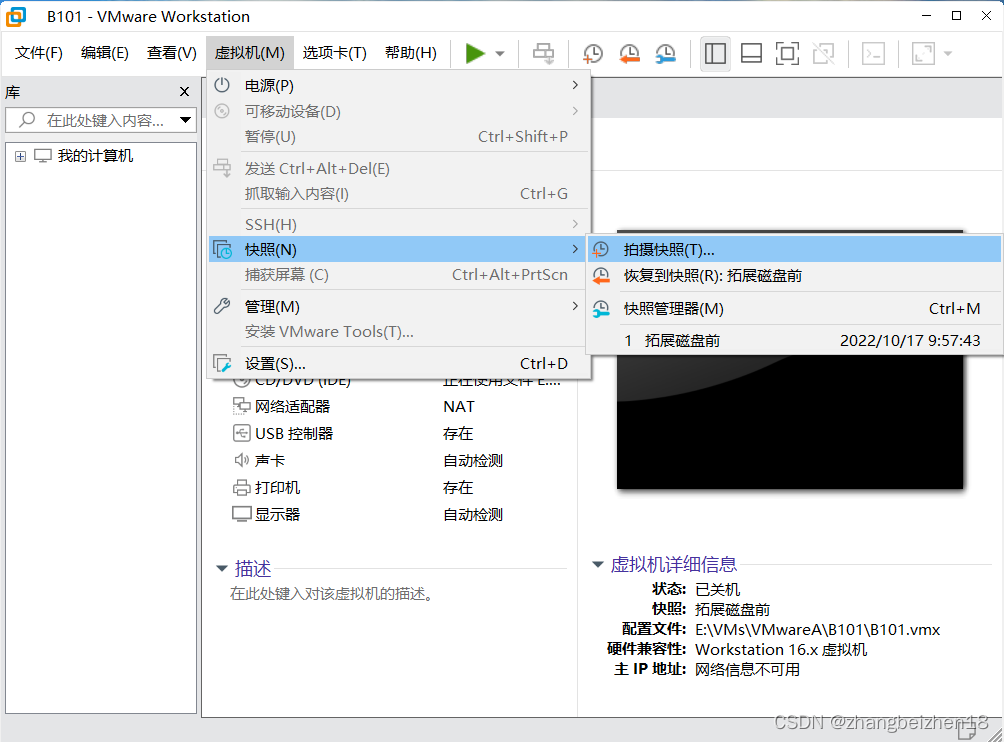
Task: Close the 虚拟机(M) menu
Action: click(250, 52)
